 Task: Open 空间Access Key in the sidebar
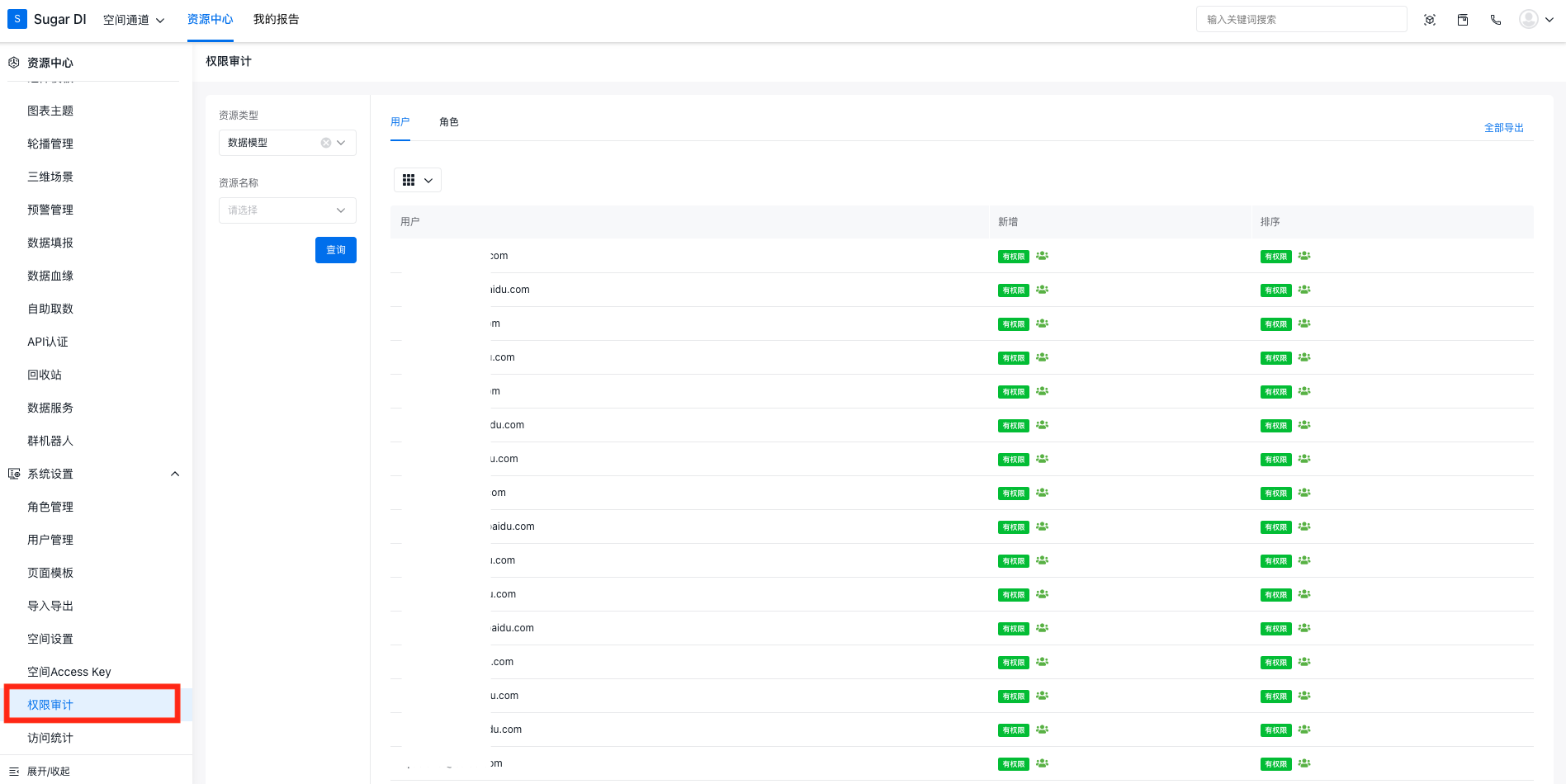pyautogui.click(x=69, y=672)
